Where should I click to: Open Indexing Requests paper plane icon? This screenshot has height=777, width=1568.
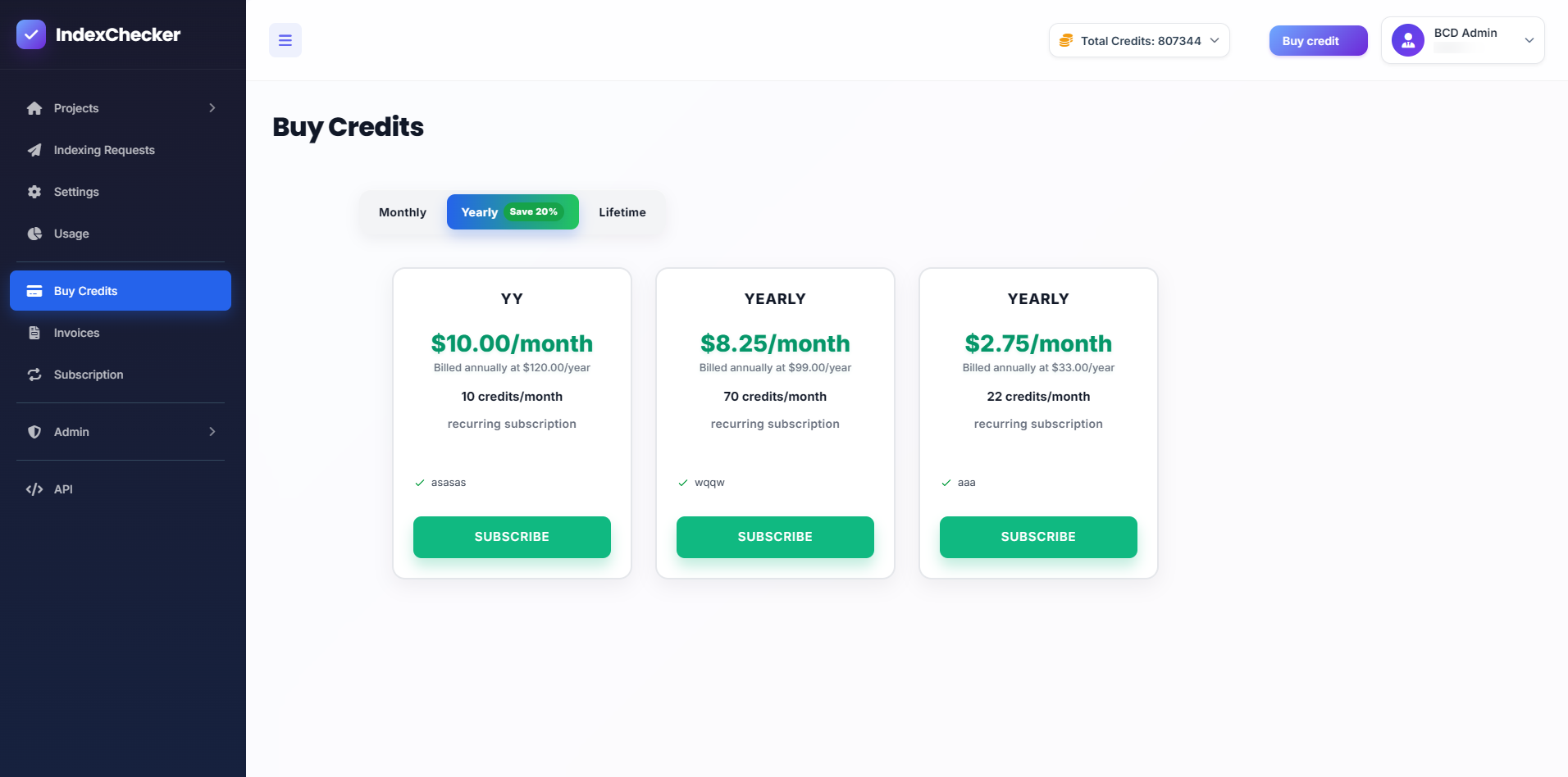34,150
